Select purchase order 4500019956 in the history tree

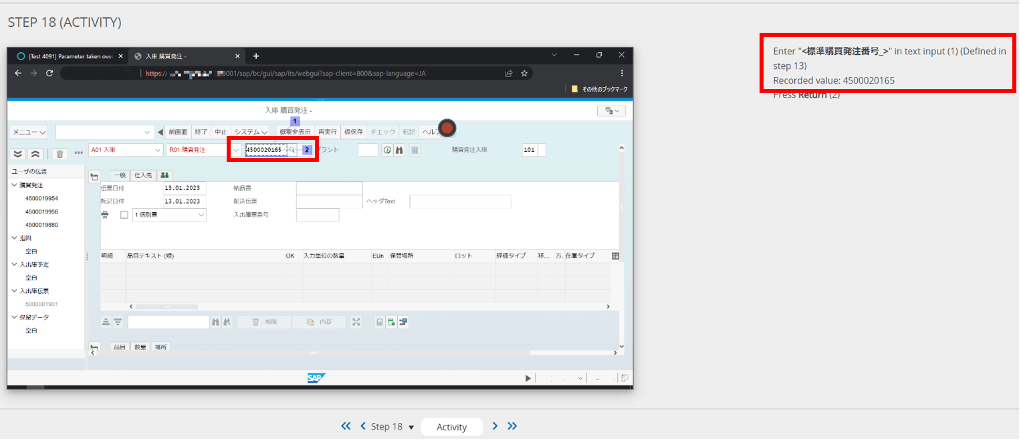click(x=41, y=212)
